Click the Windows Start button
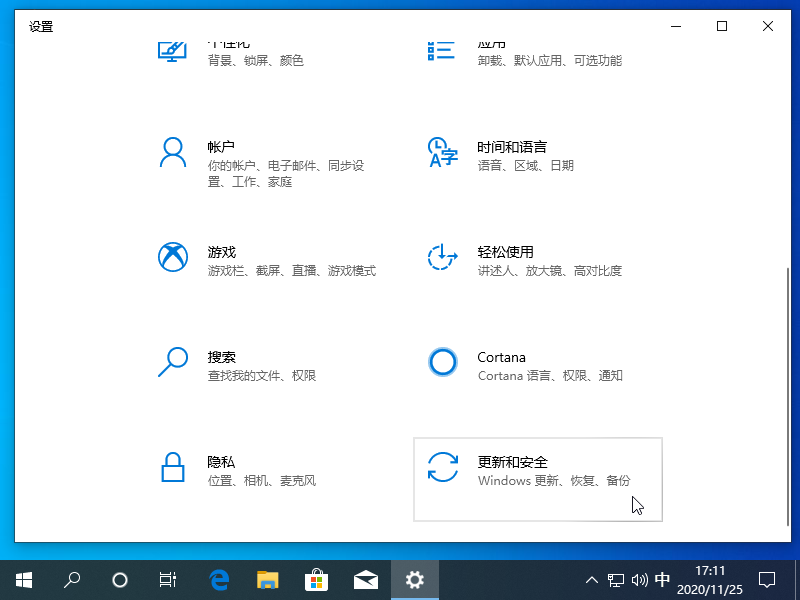Screen dimensions: 800x600 (x=24, y=579)
